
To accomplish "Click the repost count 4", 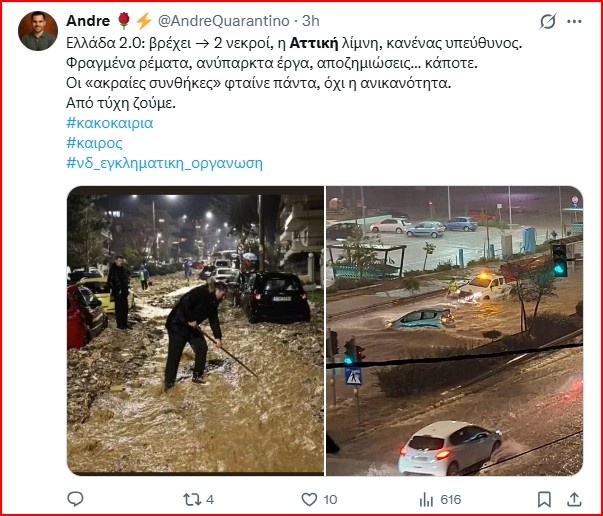I will click(210, 499).
